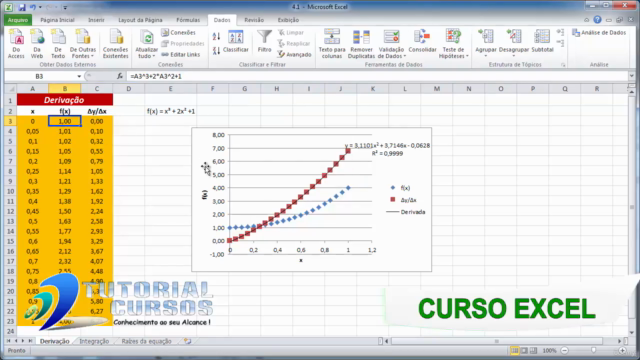Open Editar Links
This screenshot has width=640, height=360.
pyautogui.click(x=181, y=54)
